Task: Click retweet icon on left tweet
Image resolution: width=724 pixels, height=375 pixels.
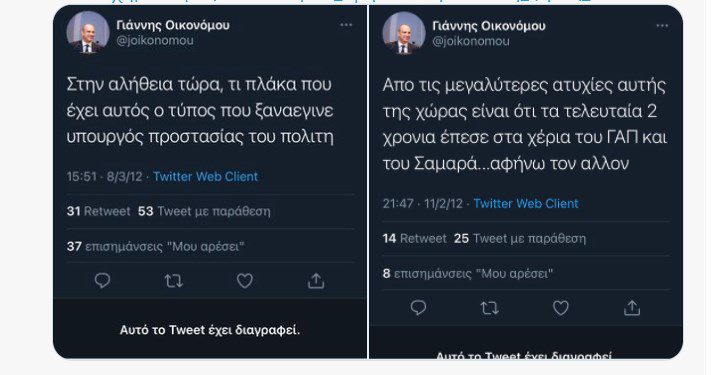Action: [x=174, y=281]
